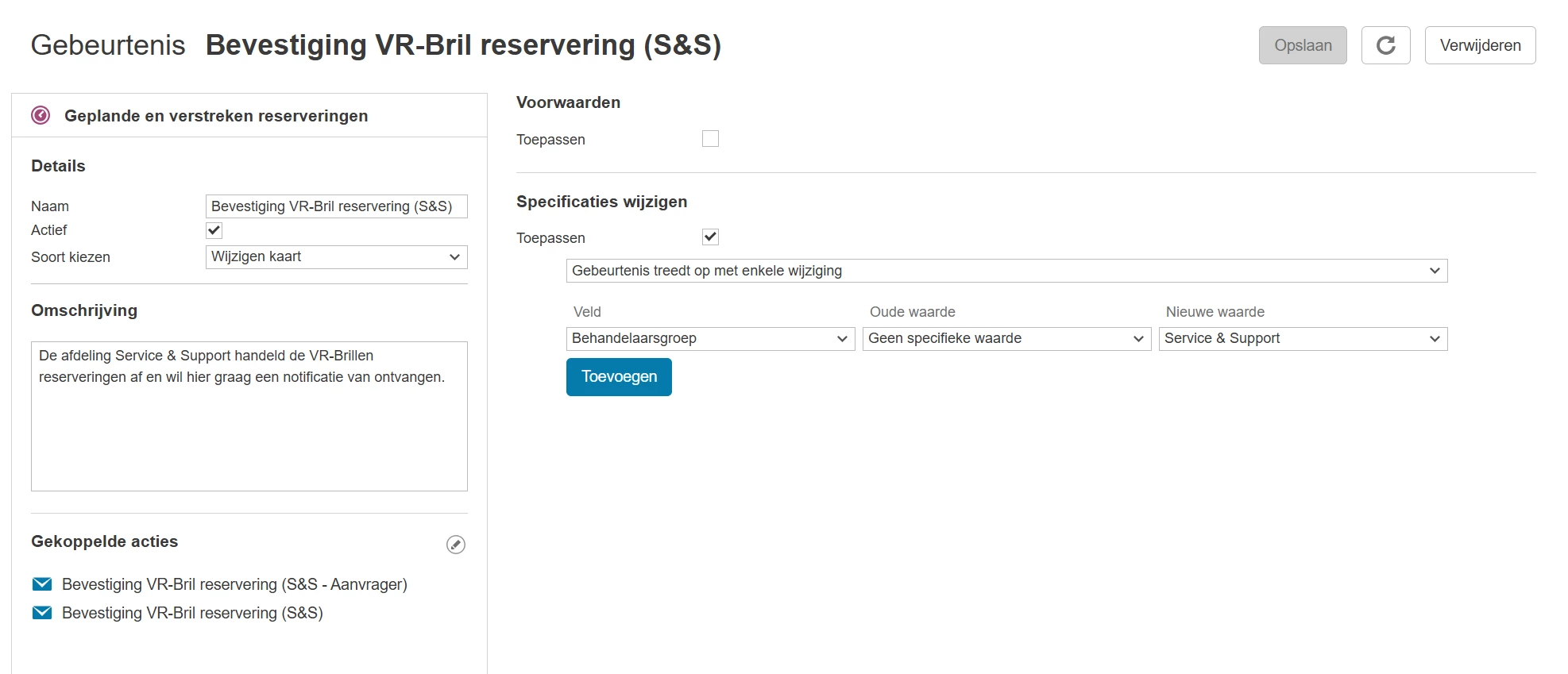Toggle the Actief checkbox

pyautogui.click(x=214, y=230)
